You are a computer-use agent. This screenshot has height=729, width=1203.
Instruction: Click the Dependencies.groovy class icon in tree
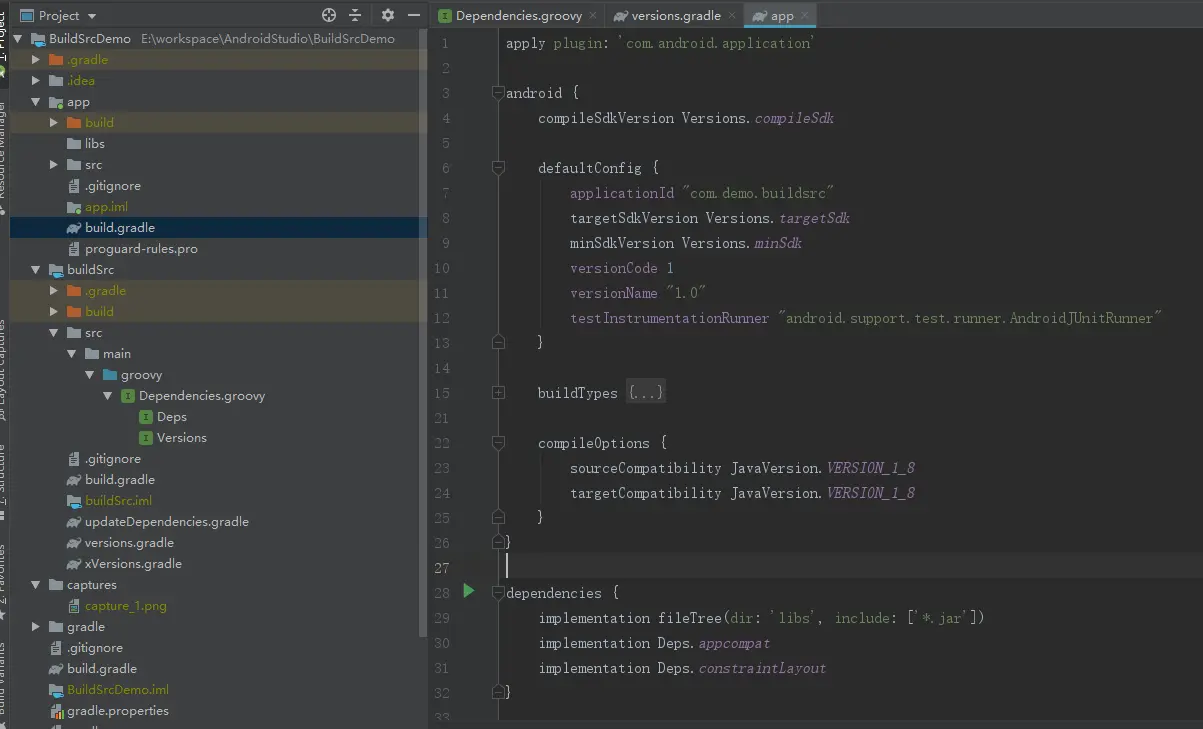tap(128, 396)
